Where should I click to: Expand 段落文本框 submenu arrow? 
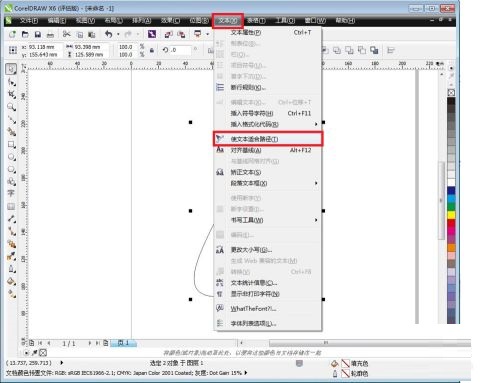tap(316, 183)
